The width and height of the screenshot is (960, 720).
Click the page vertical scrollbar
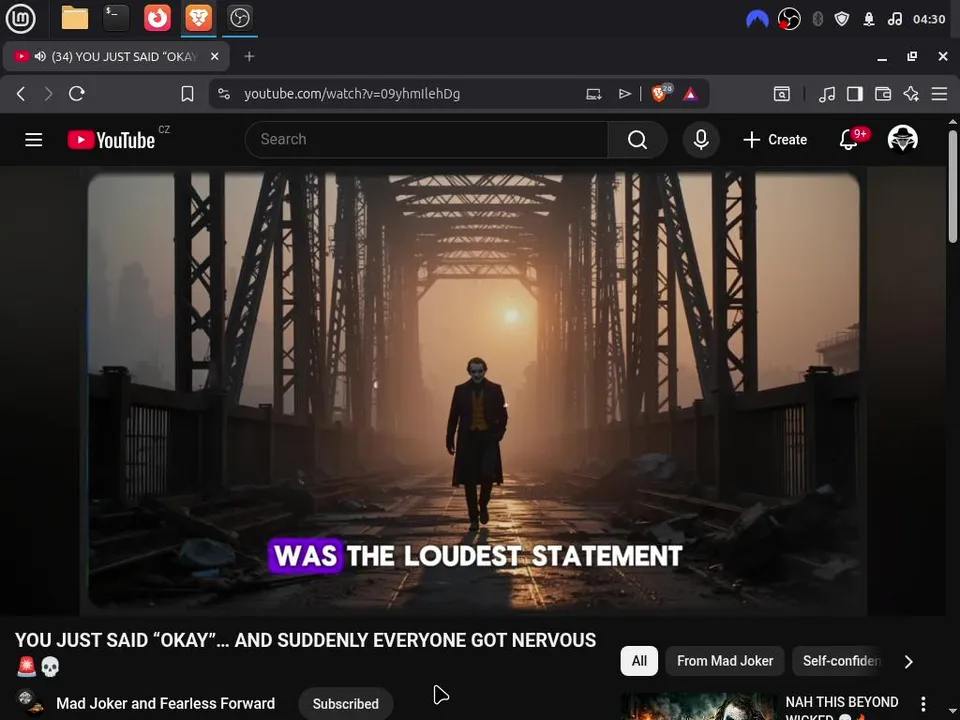[953, 187]
